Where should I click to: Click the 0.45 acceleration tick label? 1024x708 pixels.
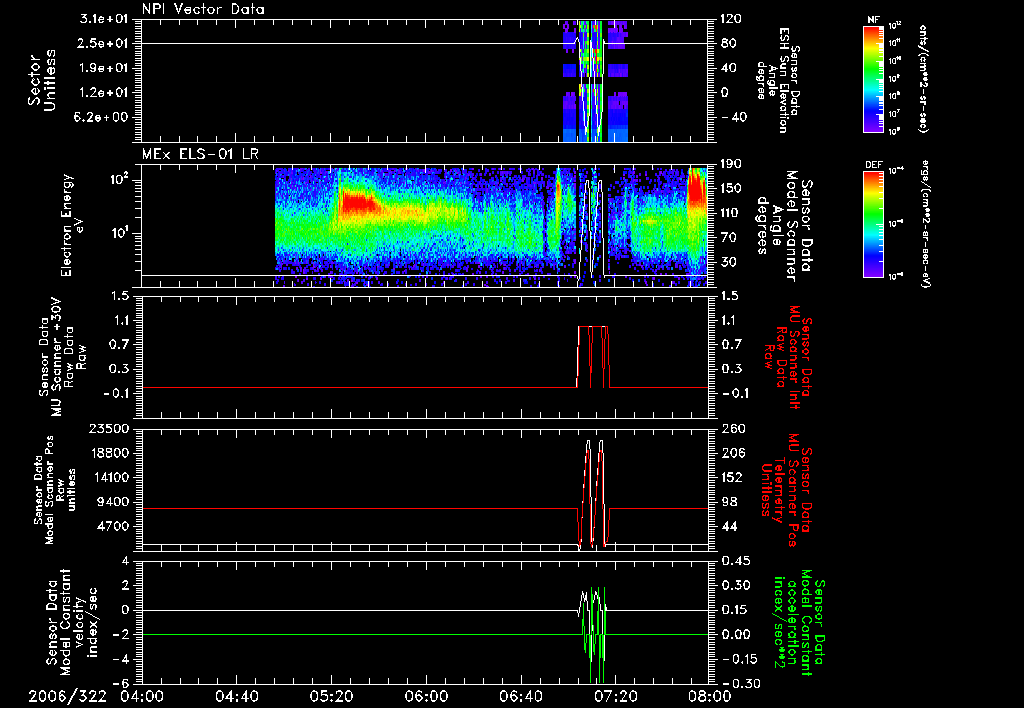pyautogui.click(x=734, y=561)
